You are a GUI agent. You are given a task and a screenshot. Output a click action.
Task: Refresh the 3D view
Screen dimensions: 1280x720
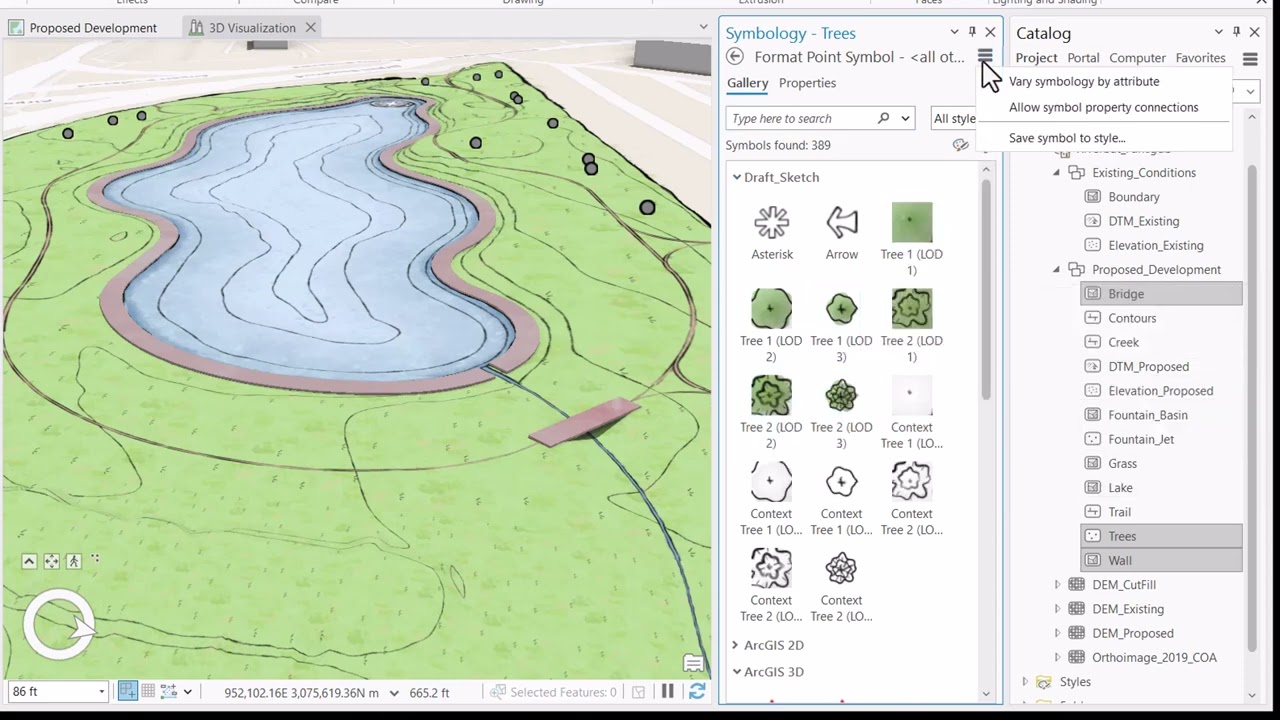point(697,692)
